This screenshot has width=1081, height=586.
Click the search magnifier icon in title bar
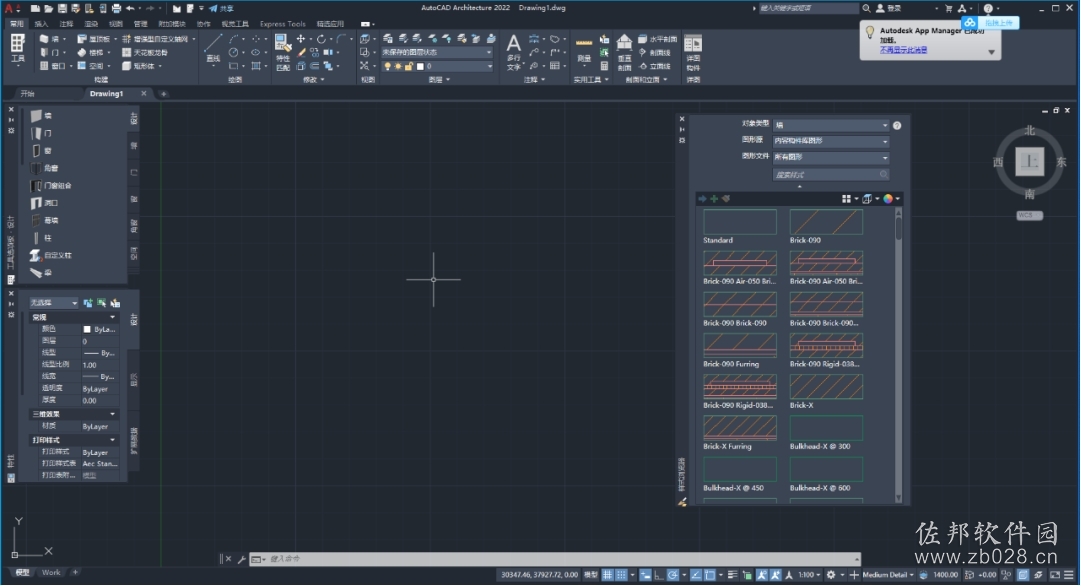[x=866, y=8]
